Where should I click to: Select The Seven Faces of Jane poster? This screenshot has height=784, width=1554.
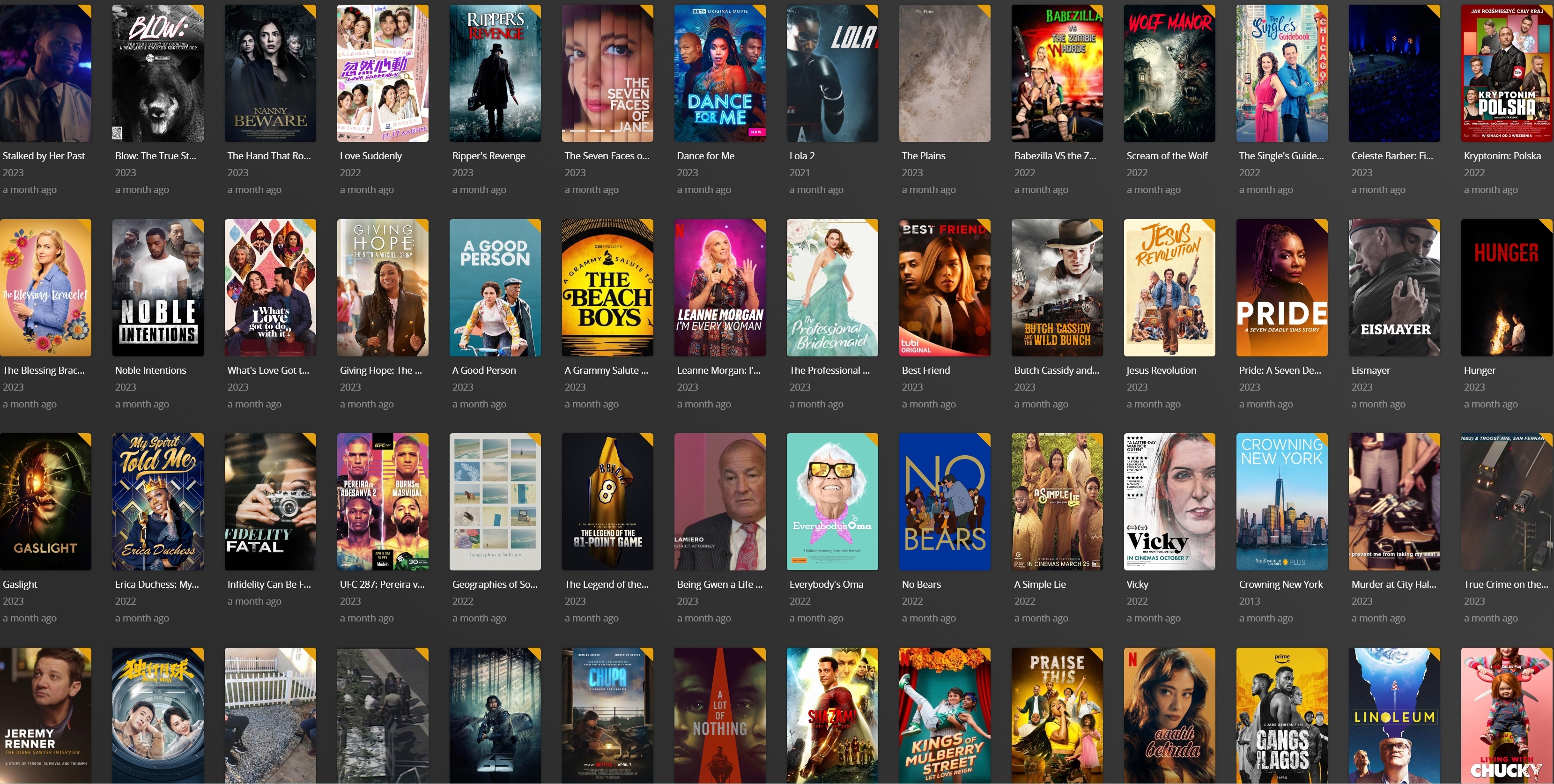pyautogui.click(x=607, y=74)
